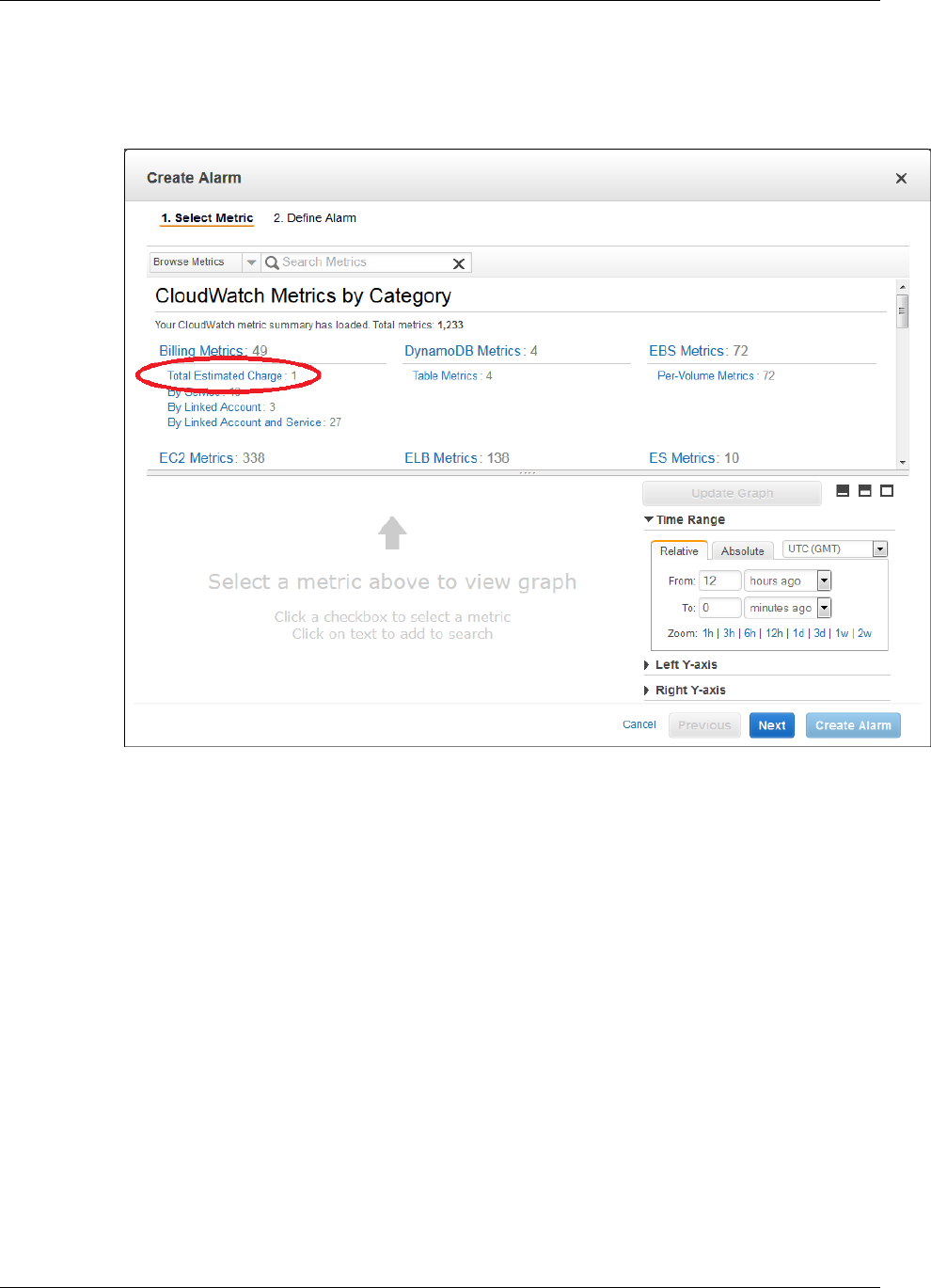Select the full graph pane layout icon
Viewport: 931px width, 1288px height.
[886, 490]
